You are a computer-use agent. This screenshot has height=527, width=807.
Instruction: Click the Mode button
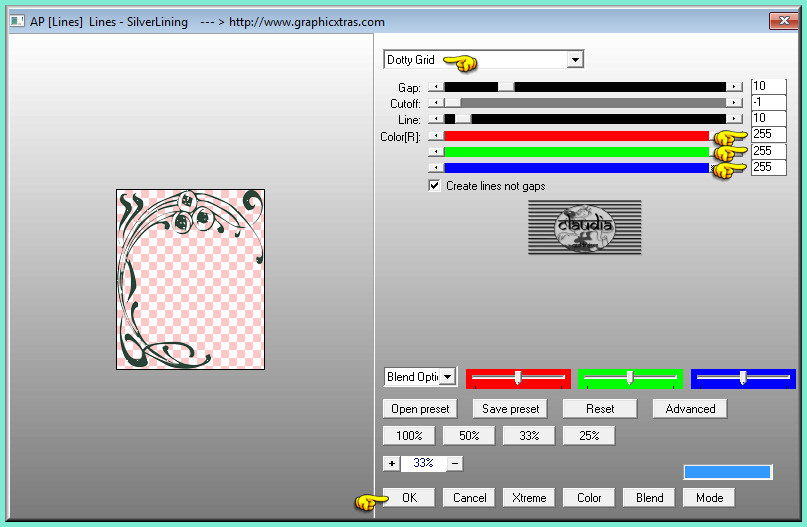pyautogui.click(x=709, y=498)
